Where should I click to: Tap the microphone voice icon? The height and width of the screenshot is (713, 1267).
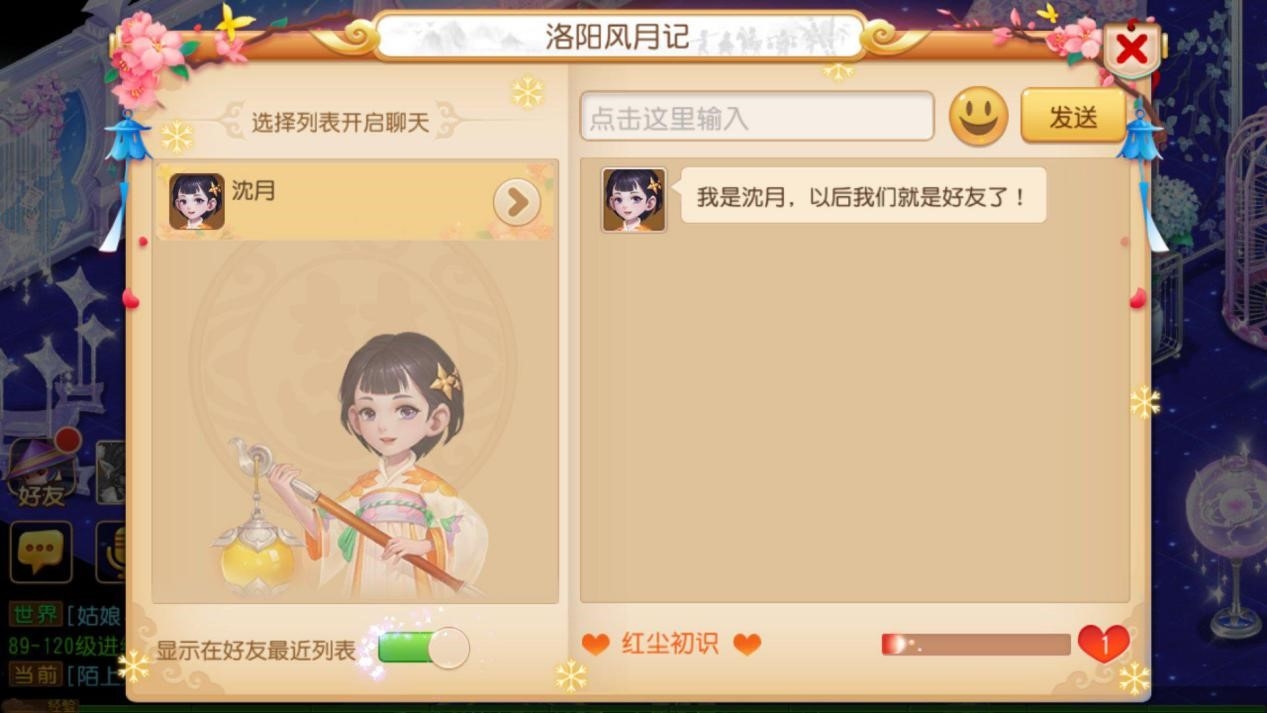coord(111,552)
